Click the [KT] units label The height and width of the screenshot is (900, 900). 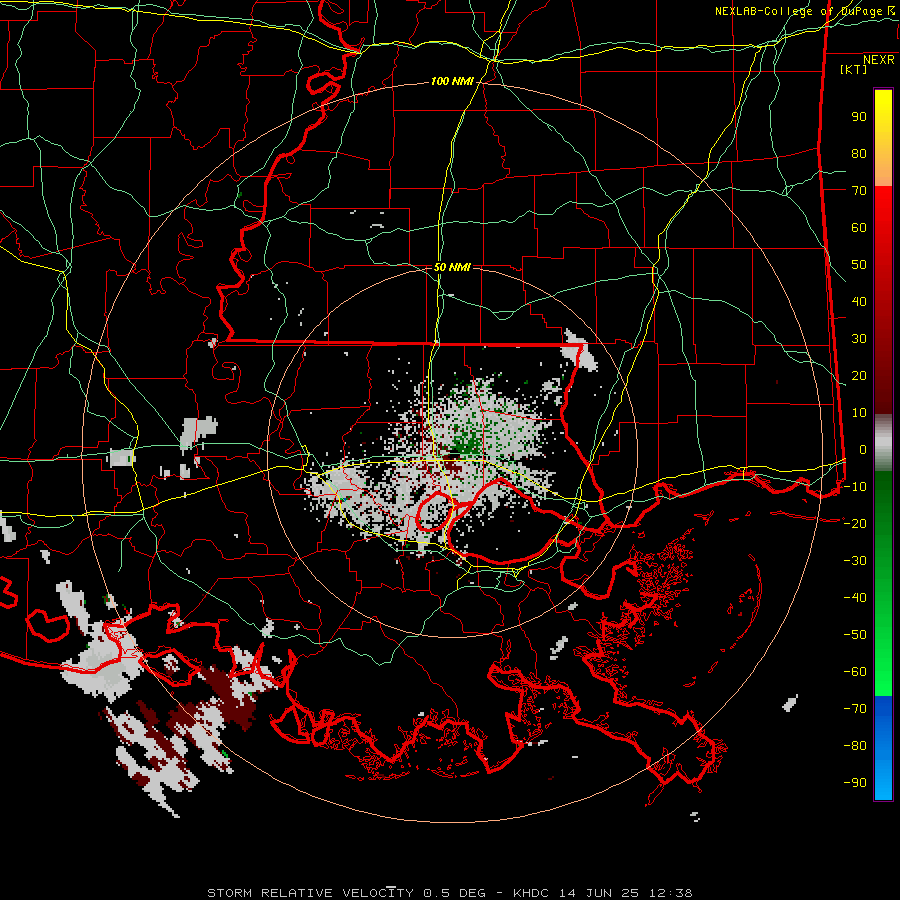click(x=853, y=69)
